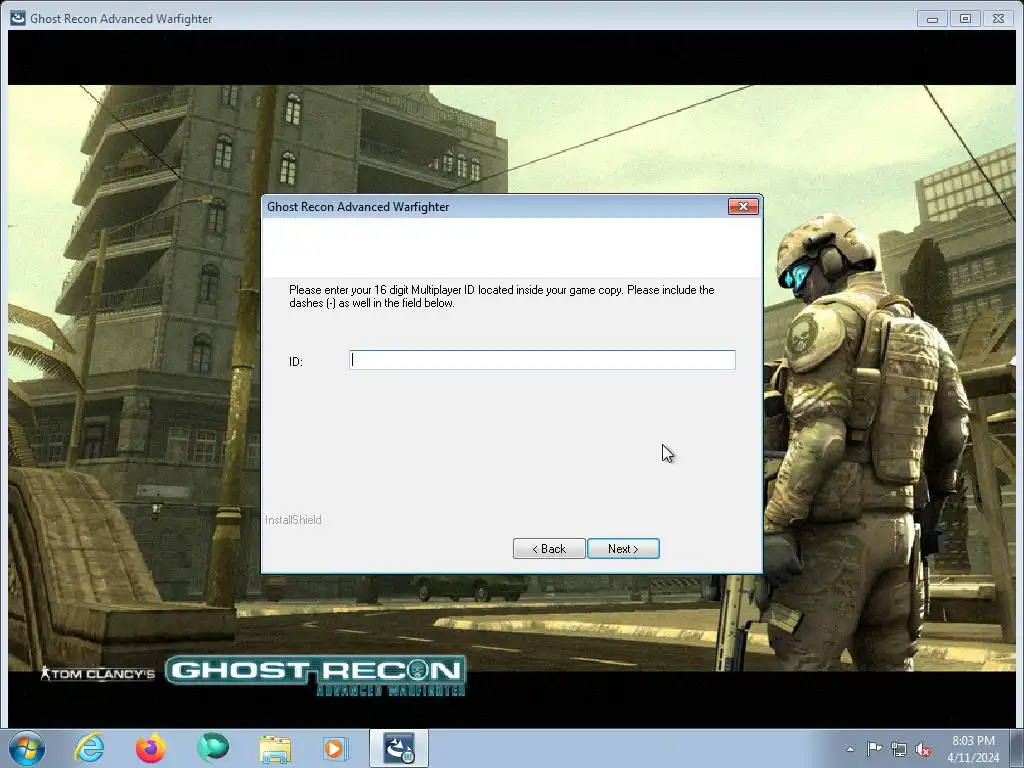Launch Internet Explorer from taskbar
This screenshot has width=1024, height=768.
[89, 748]
